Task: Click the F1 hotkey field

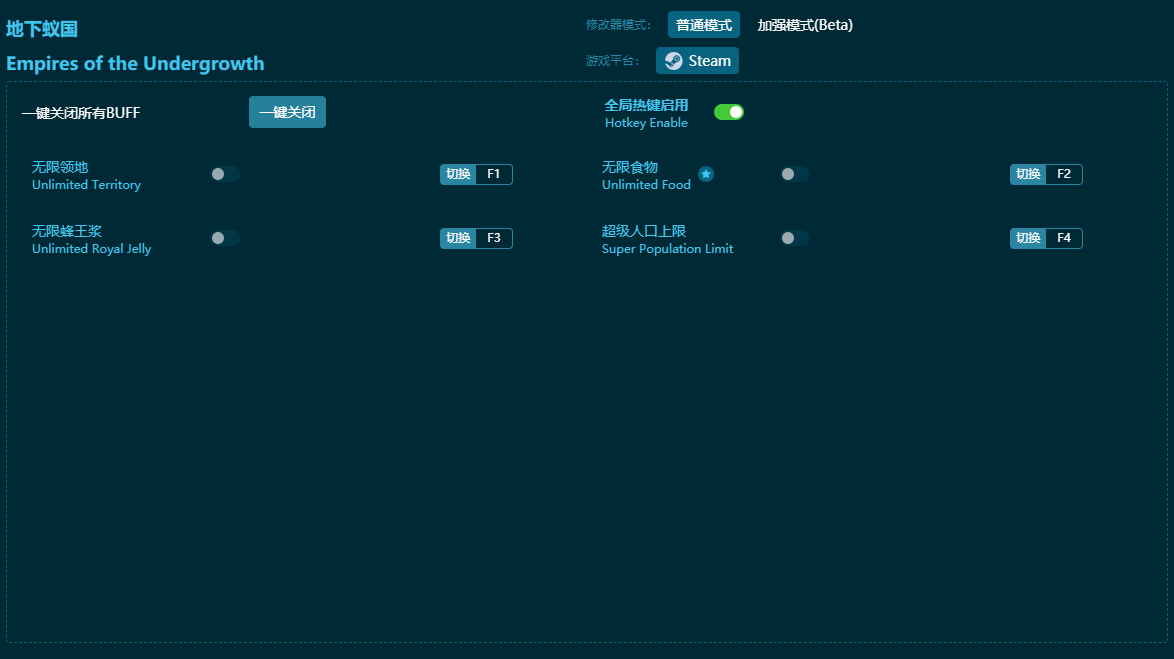Action: 494,174
